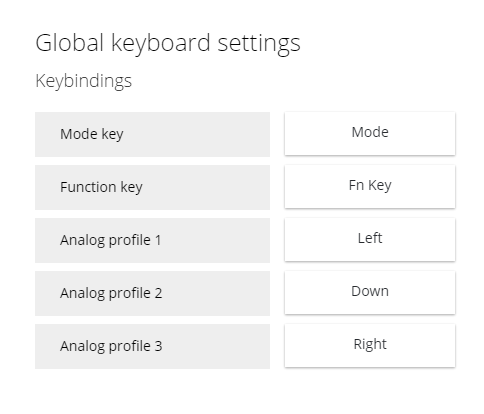Select the Left keybinding button

370,239
